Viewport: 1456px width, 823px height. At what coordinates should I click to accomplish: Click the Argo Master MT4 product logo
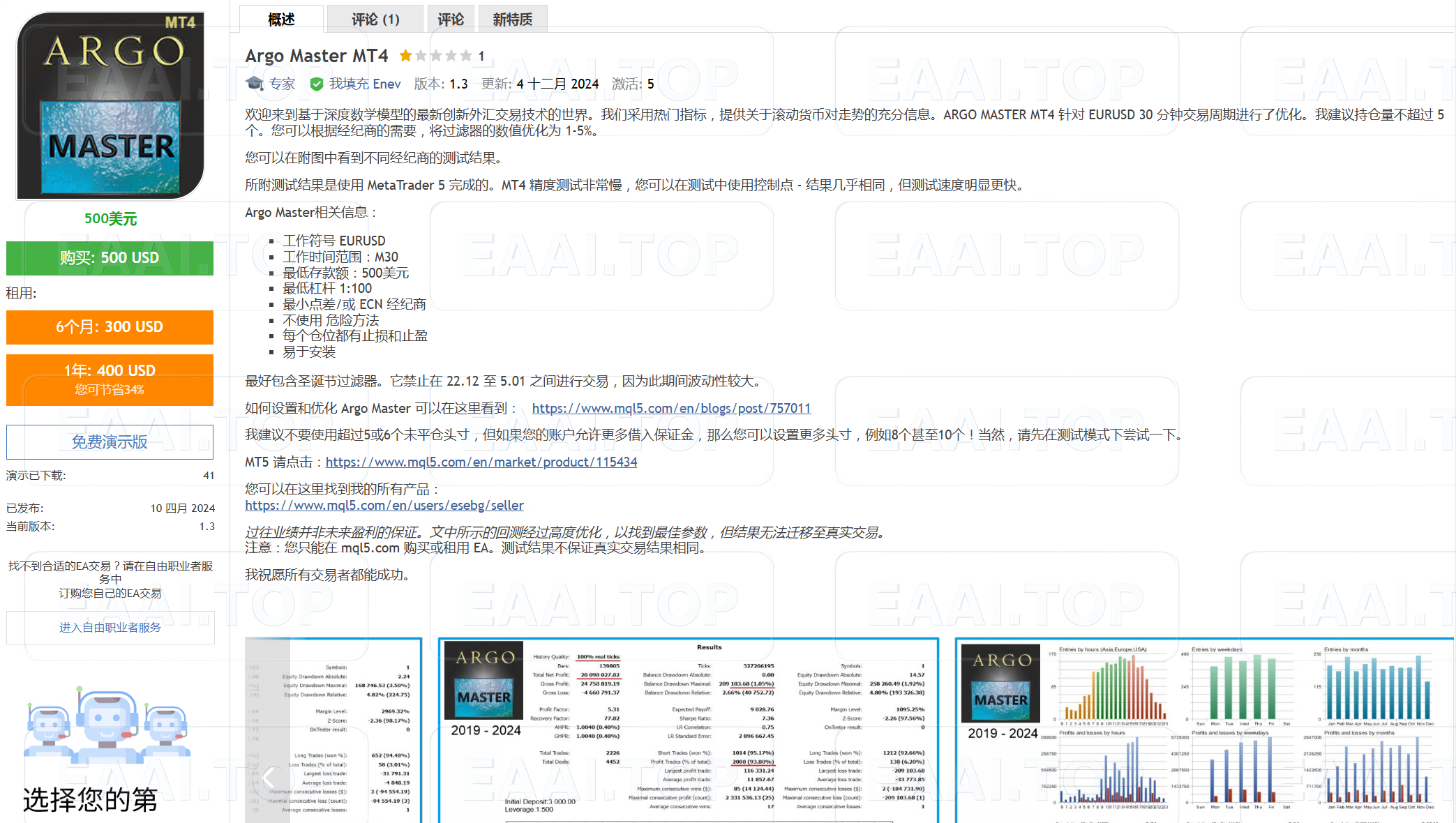pos(108,105)
